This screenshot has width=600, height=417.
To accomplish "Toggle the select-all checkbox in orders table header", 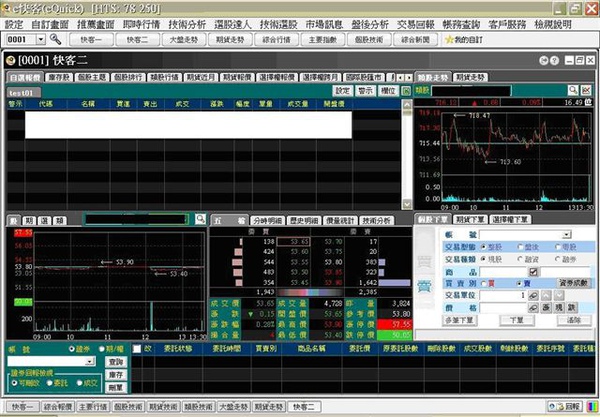I will [x=137, y=349].
